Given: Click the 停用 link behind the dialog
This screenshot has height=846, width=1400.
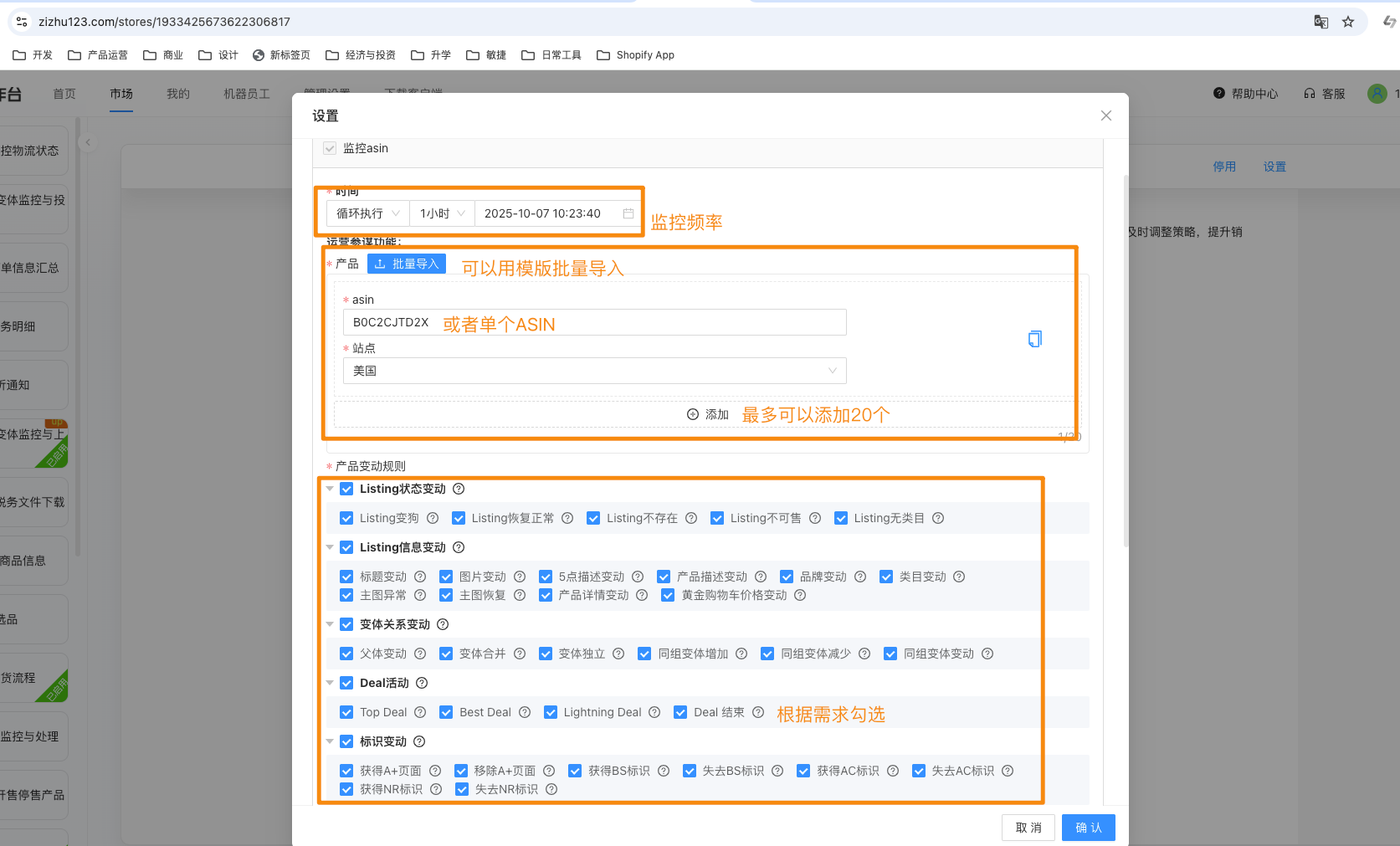Looking at the screenshot, I should (1224, 167).
